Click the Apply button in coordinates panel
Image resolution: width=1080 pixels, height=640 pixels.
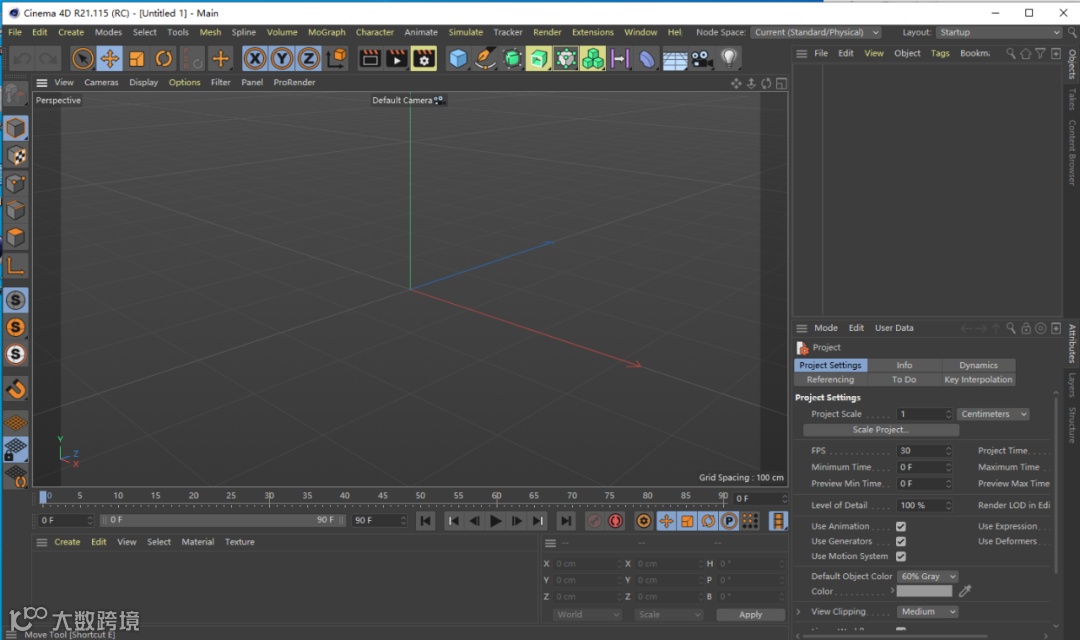coord(750,615)
